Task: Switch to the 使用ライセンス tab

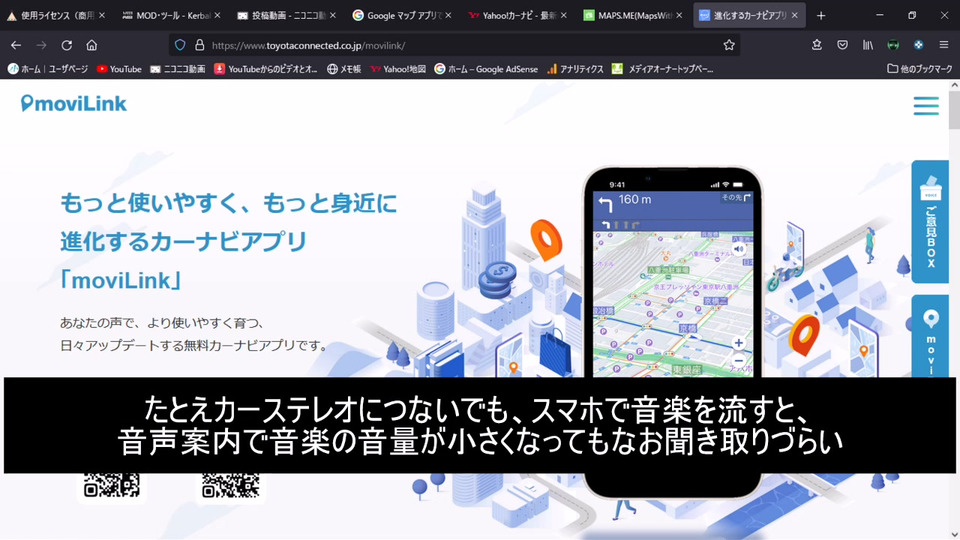Action: pyautogui.click(x=50, y=15)
